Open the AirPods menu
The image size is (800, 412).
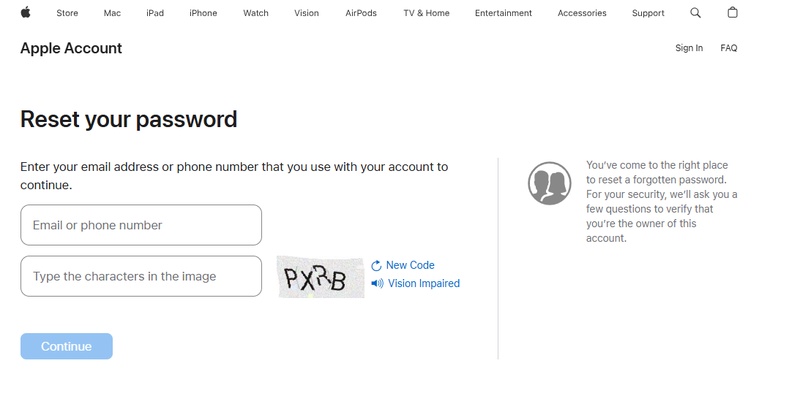coord(361,13)
